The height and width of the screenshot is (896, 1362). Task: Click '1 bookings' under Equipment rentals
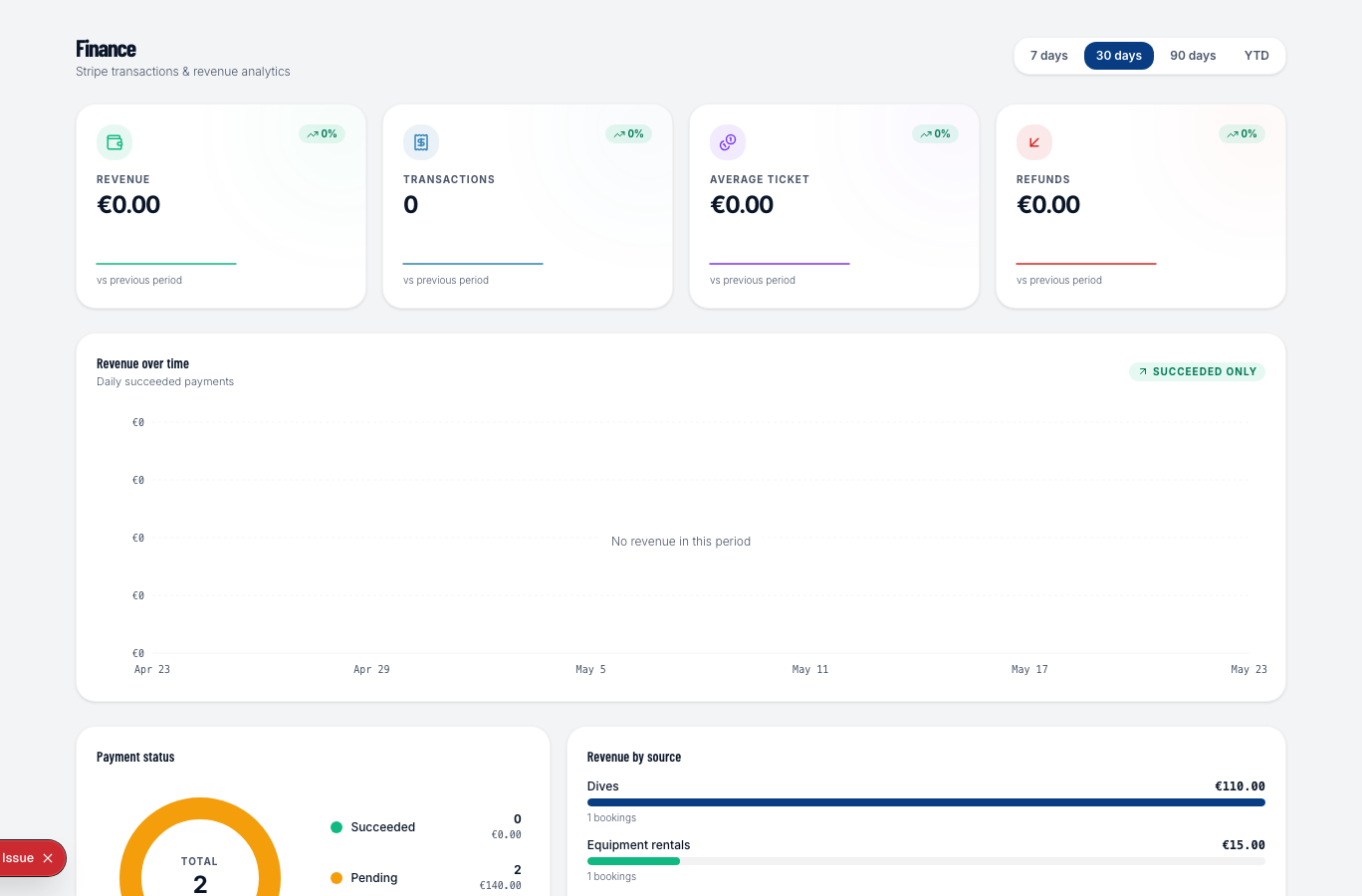[611, 877]
